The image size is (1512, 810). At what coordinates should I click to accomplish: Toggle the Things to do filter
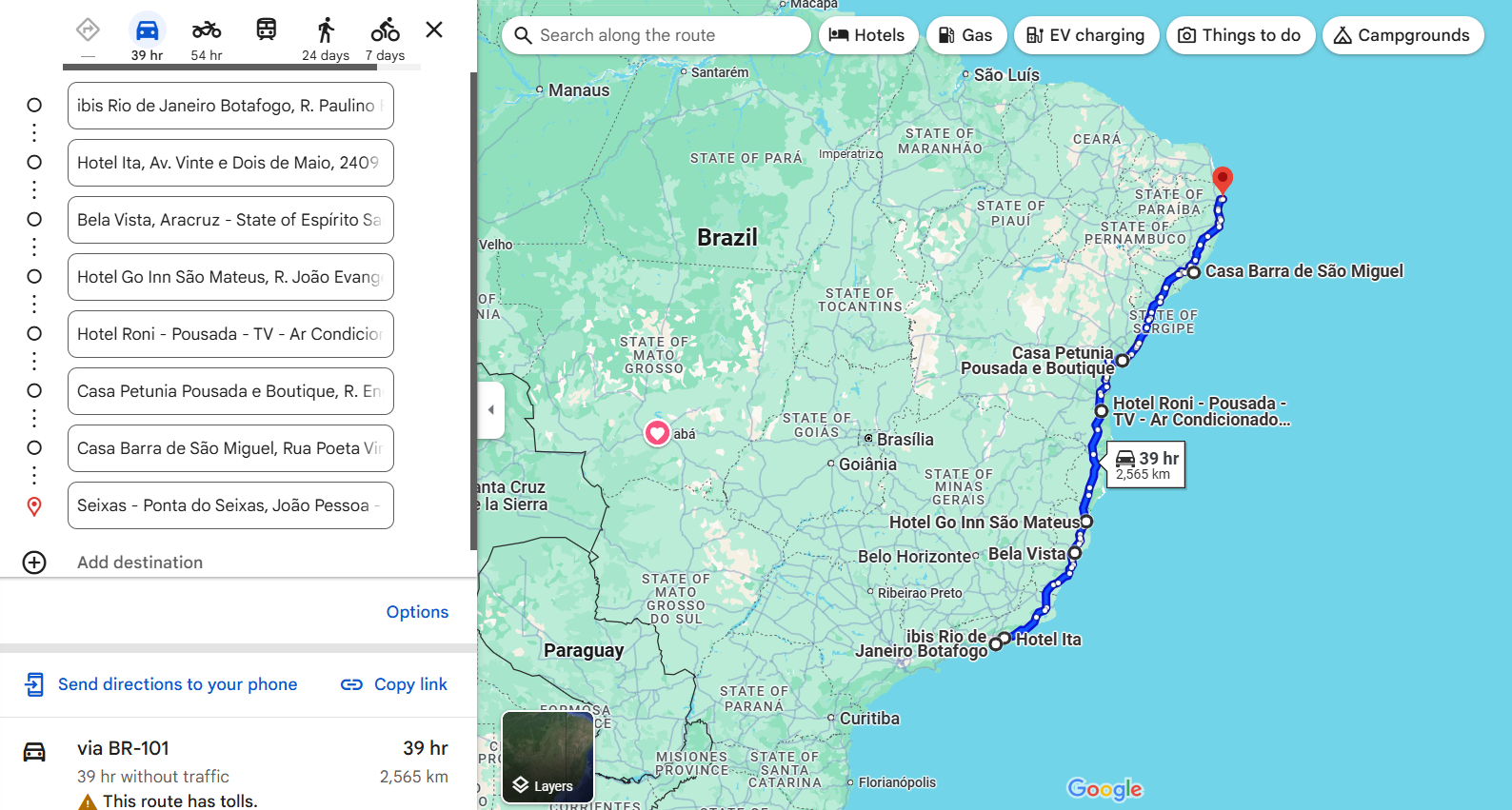[x=1240, y=35]
